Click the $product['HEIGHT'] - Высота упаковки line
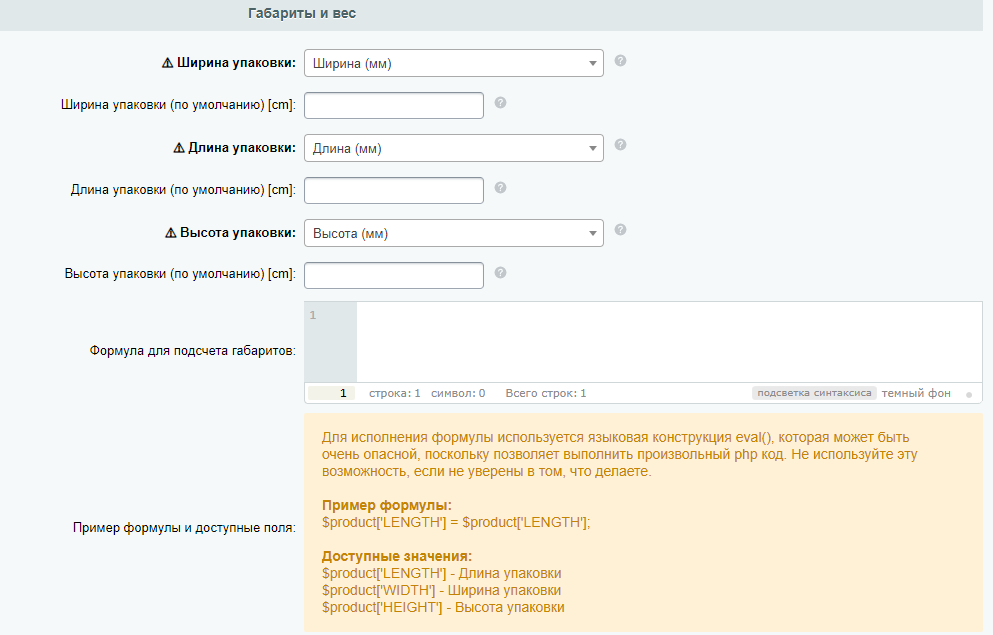 tap(443, 608)
